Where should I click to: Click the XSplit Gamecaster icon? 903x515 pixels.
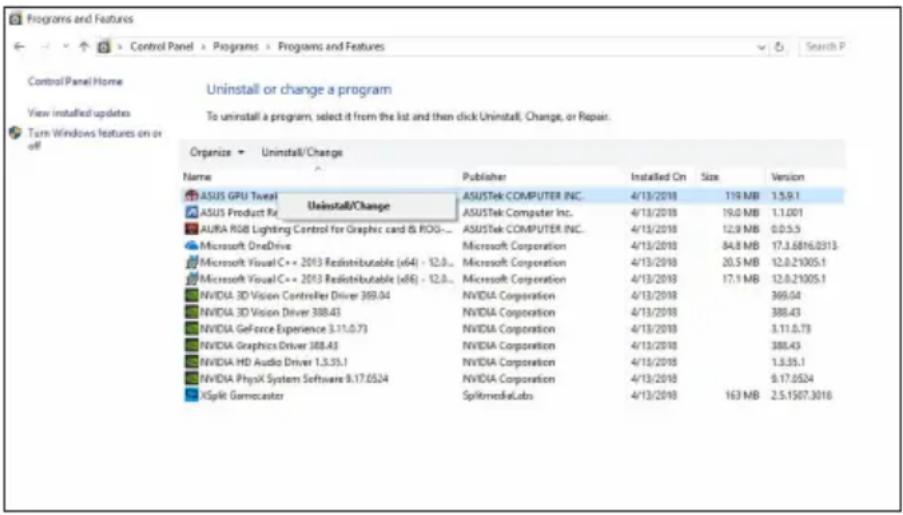pyautogui.click(x=191, y=396)
